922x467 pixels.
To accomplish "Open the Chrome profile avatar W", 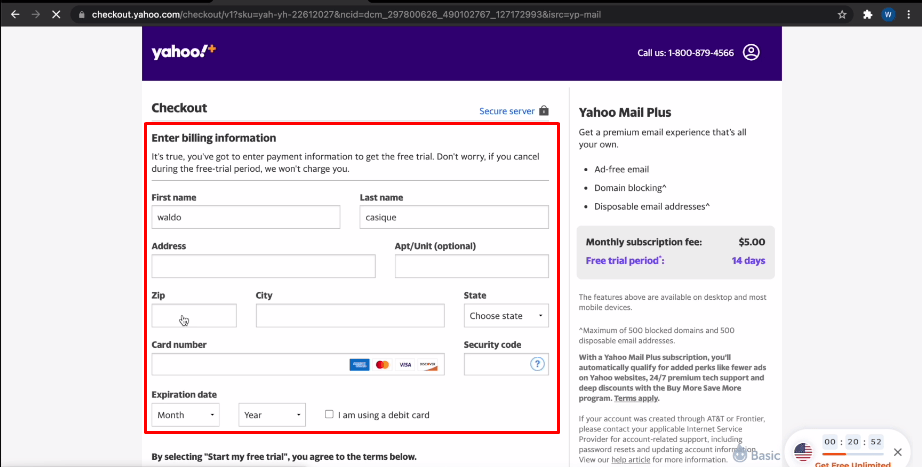I will click(x=888, y=15).
